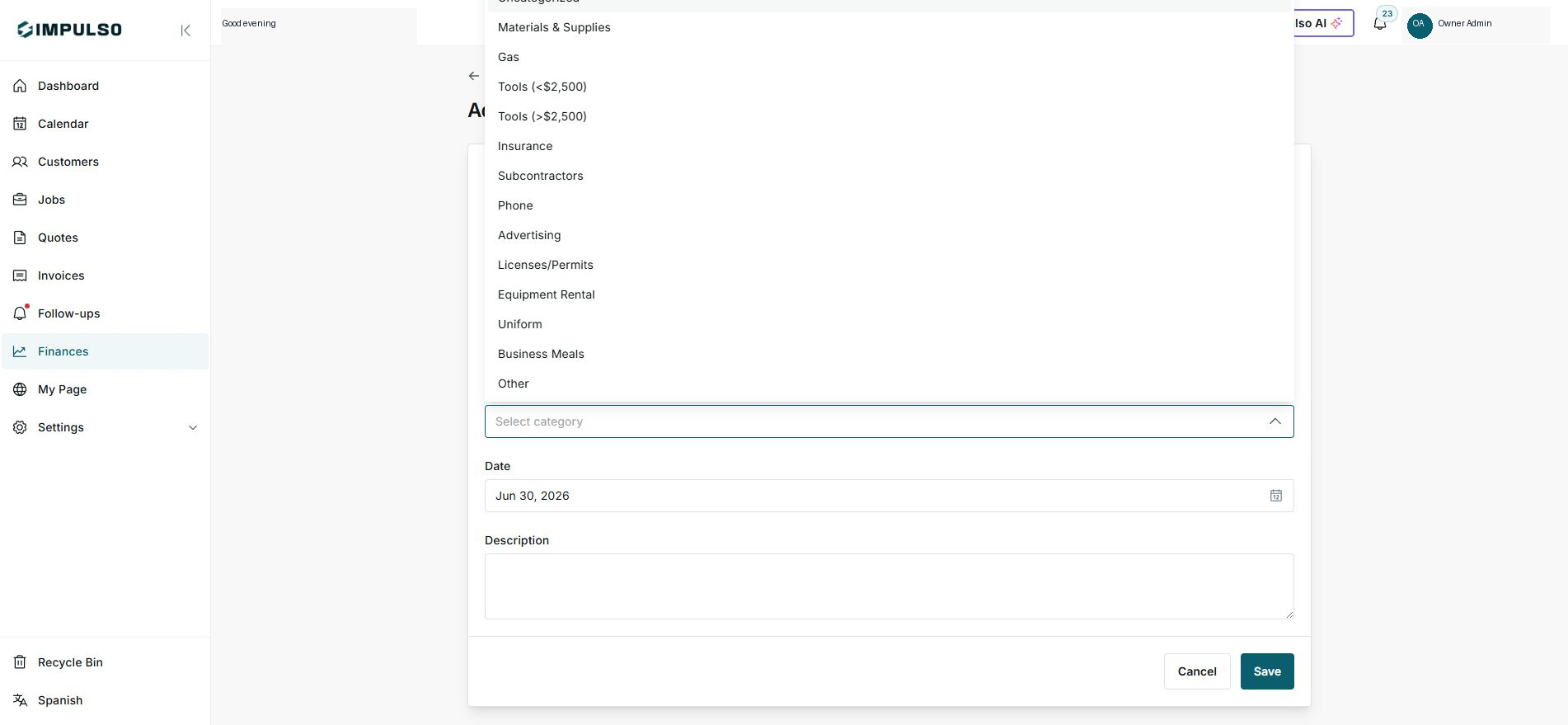Viewport: 1568px width, 725px height.
Task: Choose Equipment Rental option
Action: click(890, 294)
